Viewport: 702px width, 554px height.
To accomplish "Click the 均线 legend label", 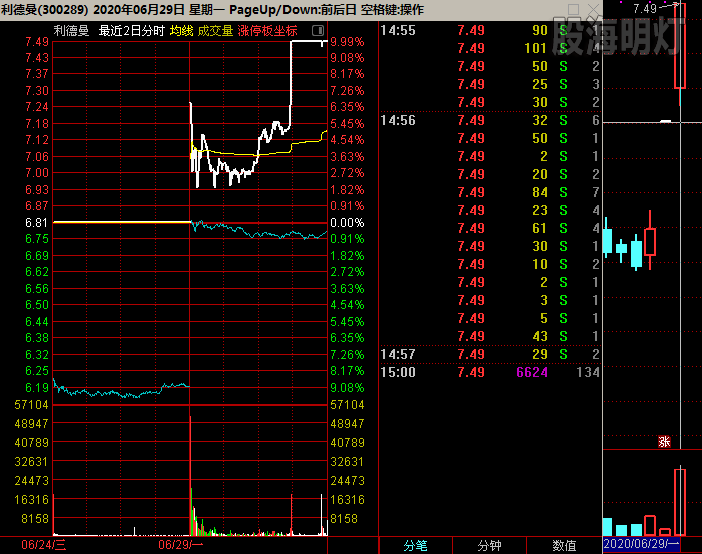I will pos(181,31).
